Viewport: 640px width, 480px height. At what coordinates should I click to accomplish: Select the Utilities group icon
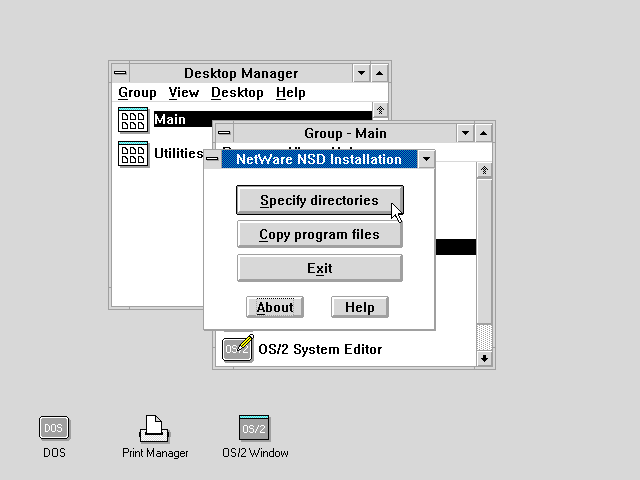pos(133,154)
